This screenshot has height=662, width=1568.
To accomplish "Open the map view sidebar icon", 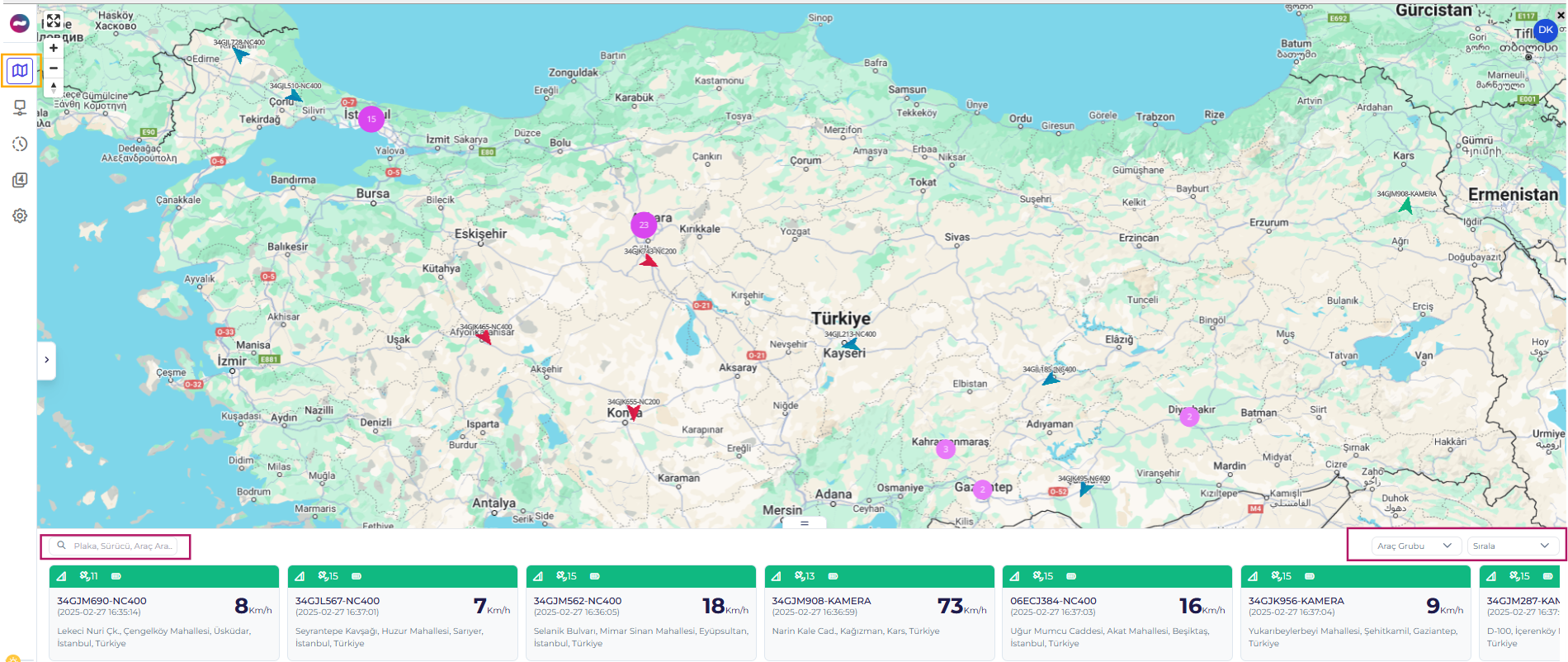I will 20,71.
